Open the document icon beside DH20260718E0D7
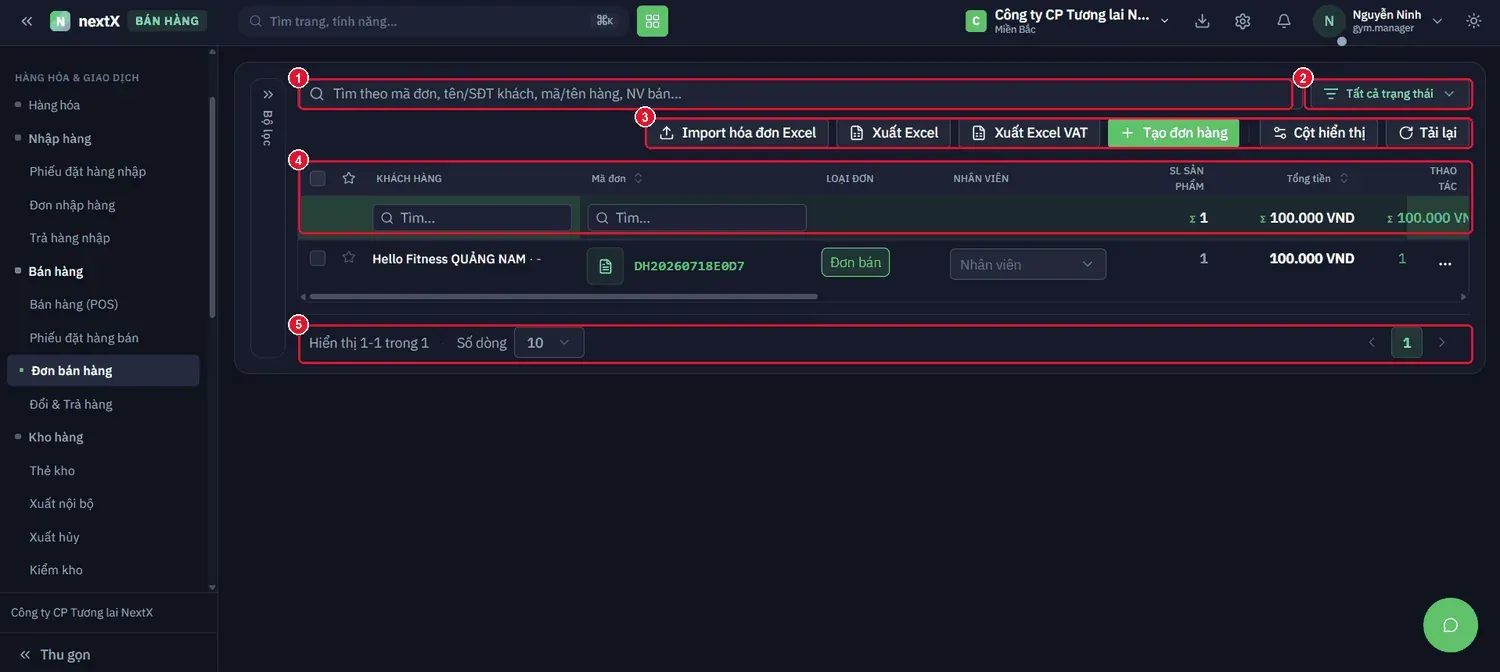The image size is (1500, 672). click(x=605, y=266)
